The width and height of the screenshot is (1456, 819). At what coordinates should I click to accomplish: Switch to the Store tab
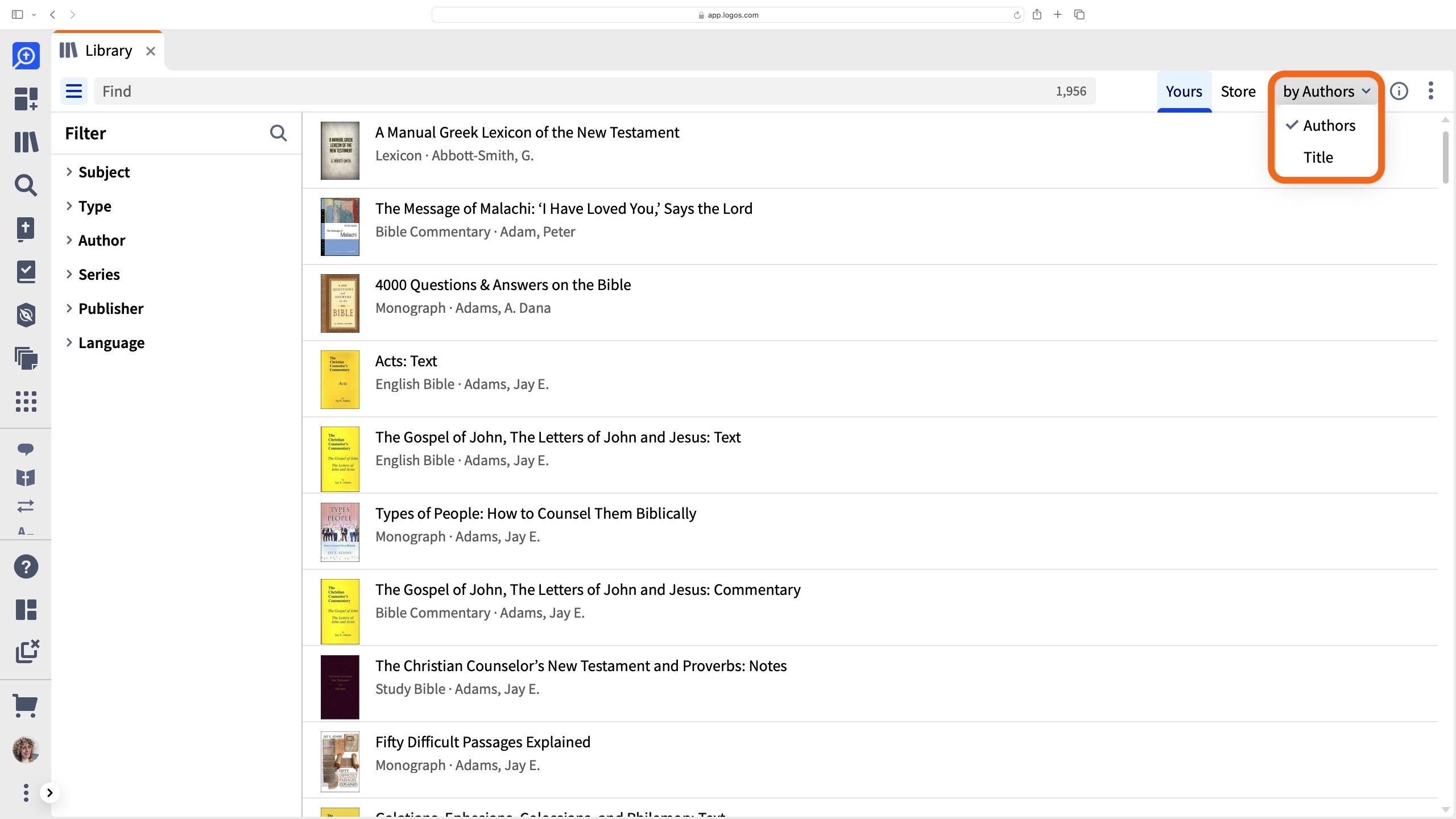pyautogui.click(x=1238, y=91)
